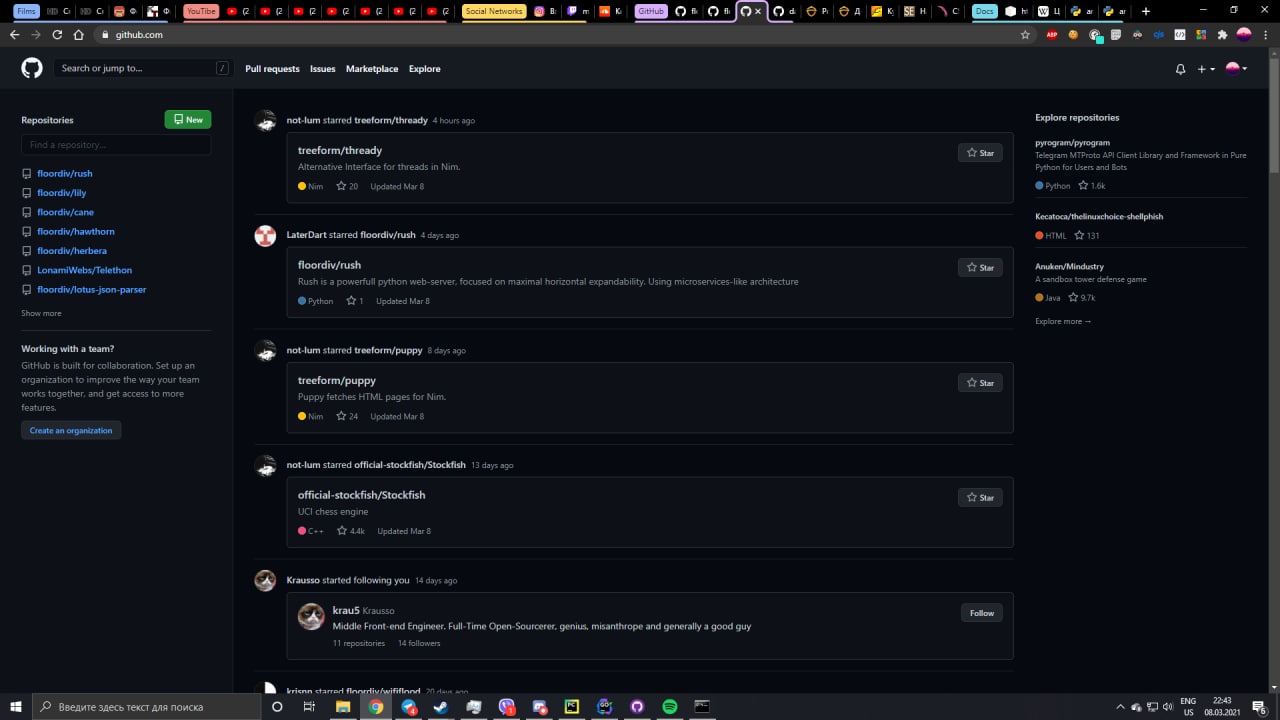
Task: Bookmark the page with star icon
Action: coord(1025,34)
